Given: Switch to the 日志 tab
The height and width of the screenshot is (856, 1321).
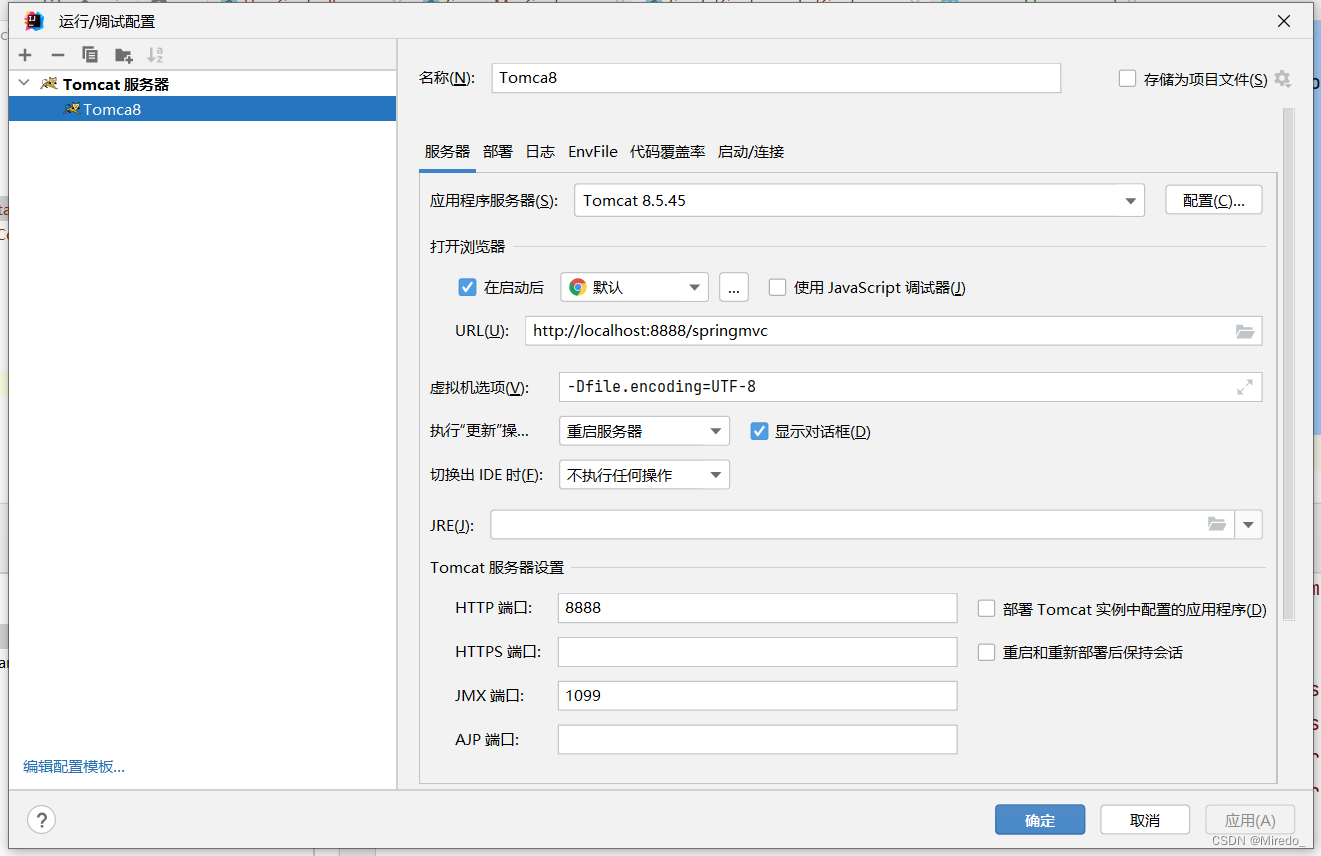Looking at the screenshot, I should [540, 151].
